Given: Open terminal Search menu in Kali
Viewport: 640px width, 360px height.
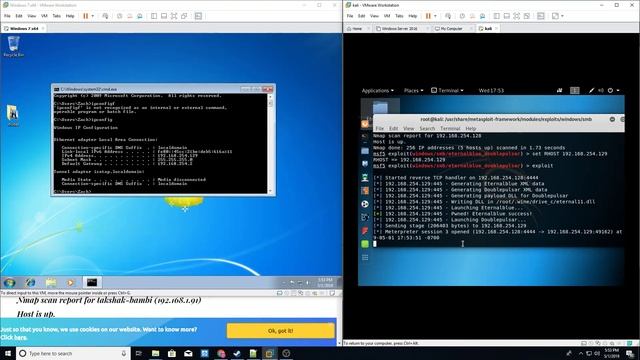Looking at the screenshot, I should coord(427,129).
